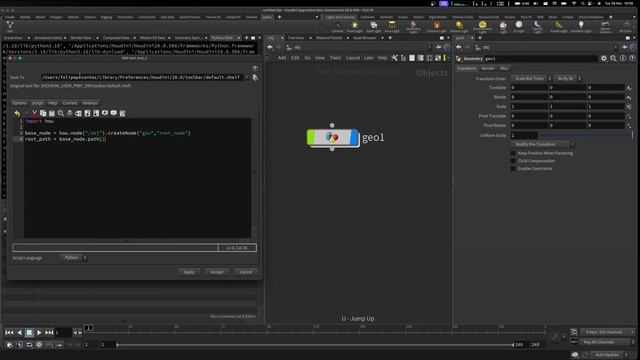This screenshot has height=360, width=640.
Task: Click the Portal Light shelf tool
Action: tap(558, 27)
